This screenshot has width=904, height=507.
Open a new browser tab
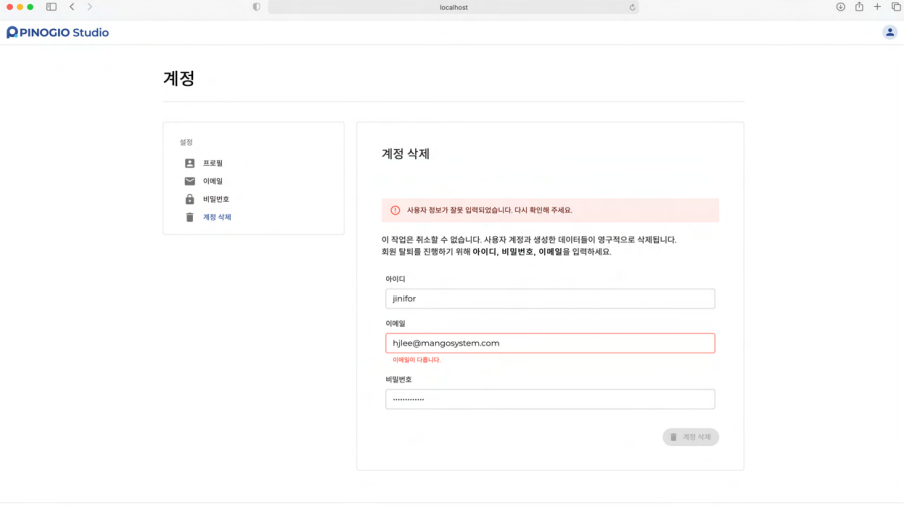pos(877,7)
